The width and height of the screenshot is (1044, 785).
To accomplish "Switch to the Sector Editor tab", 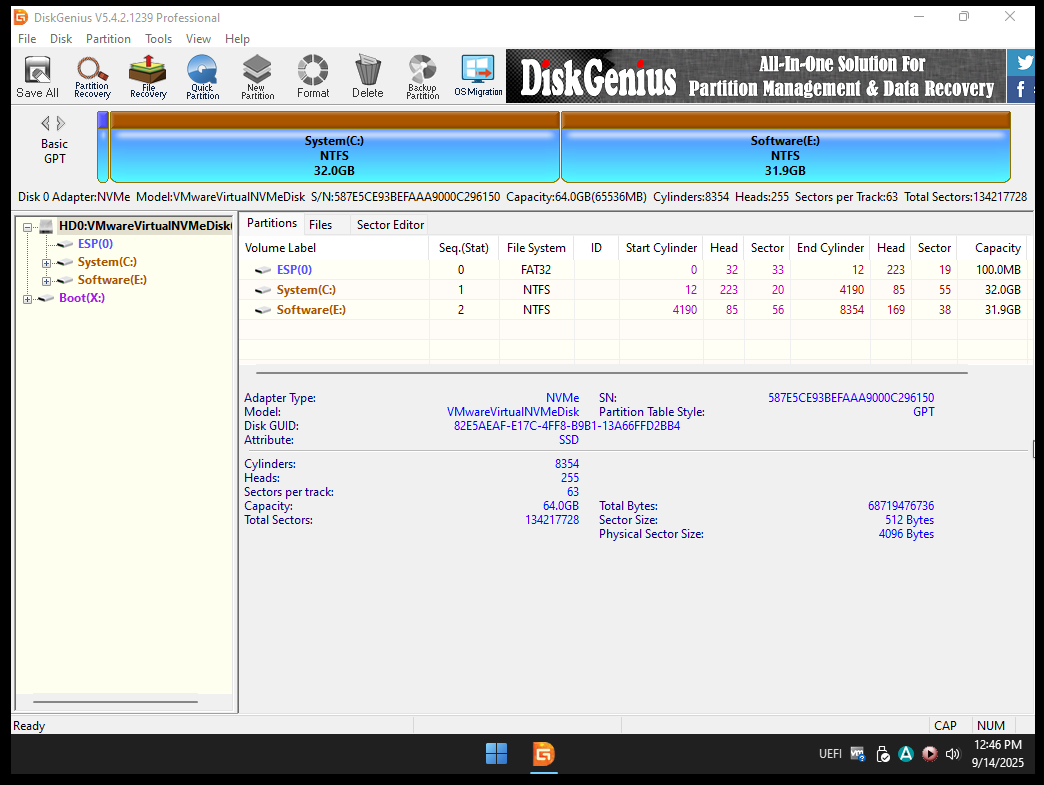I will [390, 224].
